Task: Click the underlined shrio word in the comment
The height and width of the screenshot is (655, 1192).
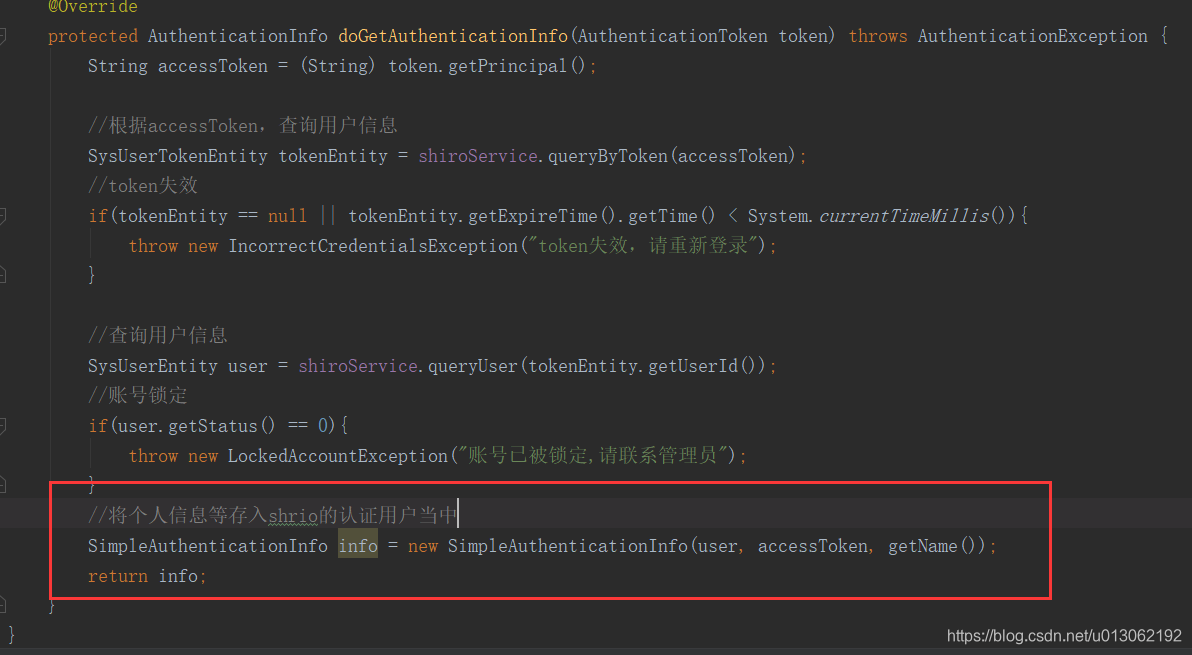Action: tap(290, 514)
